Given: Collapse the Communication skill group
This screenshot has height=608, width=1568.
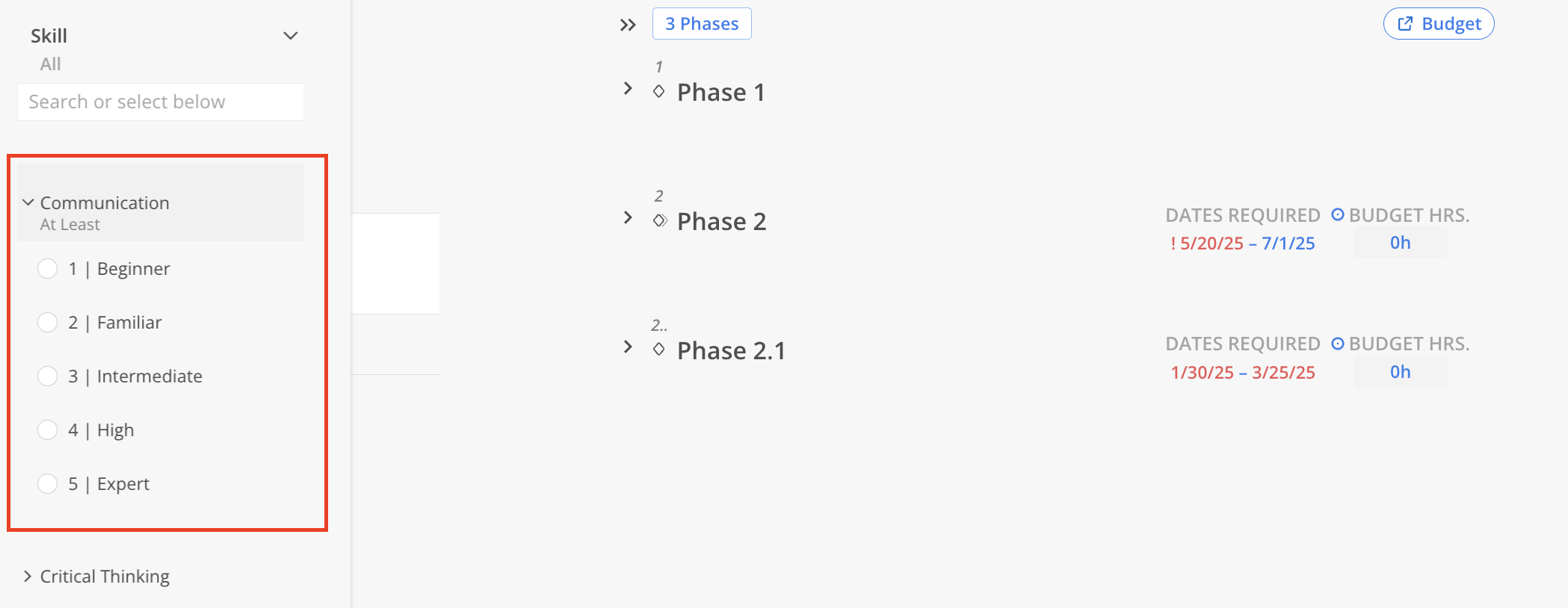Looking at the screenshot, I should tap(28, 202).
